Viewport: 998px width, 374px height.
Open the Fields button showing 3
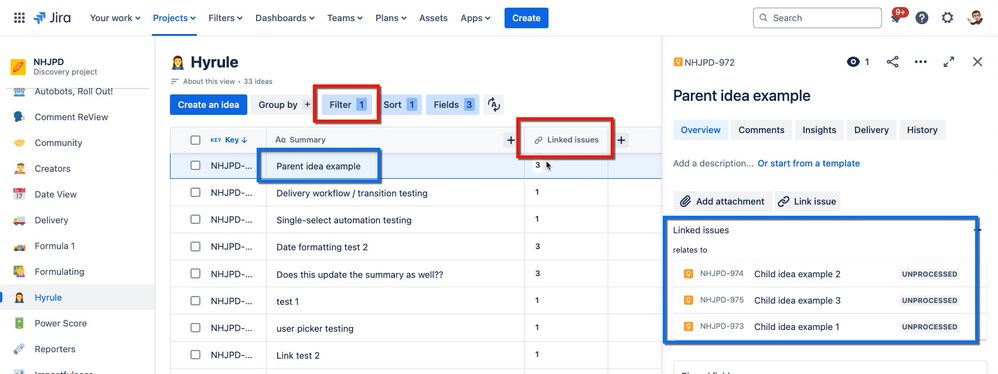pos(453,105)
